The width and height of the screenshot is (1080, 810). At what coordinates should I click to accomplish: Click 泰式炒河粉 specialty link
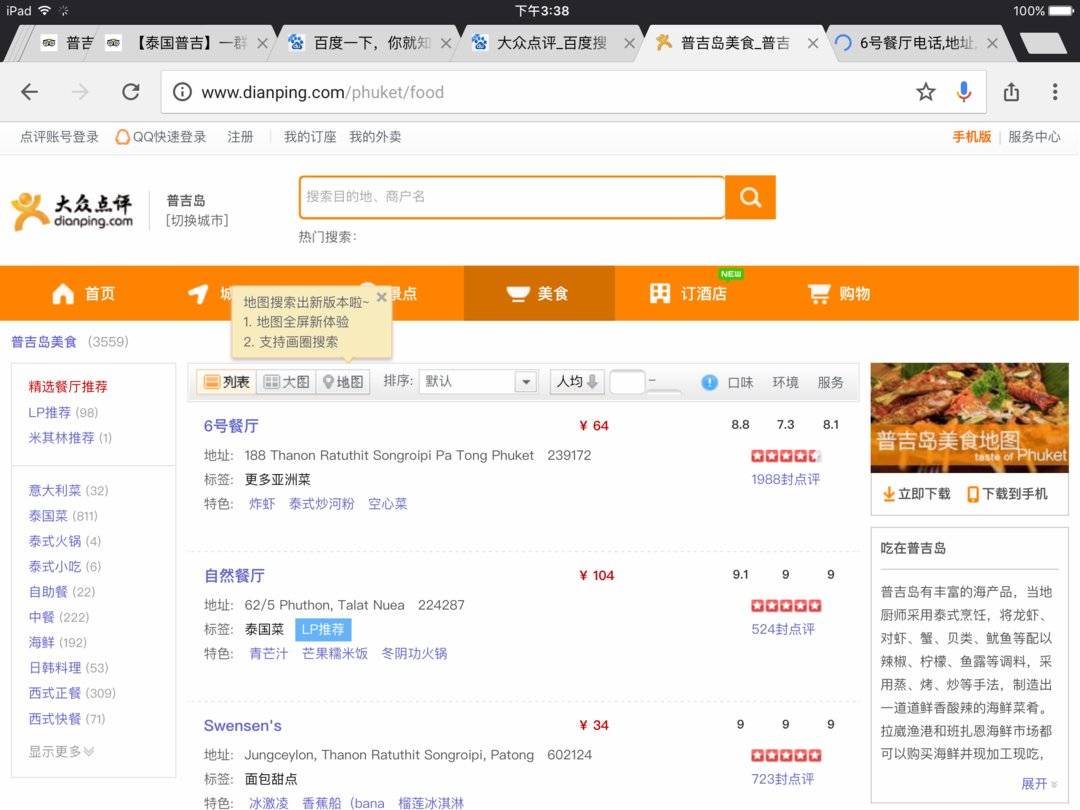point(321,504)
